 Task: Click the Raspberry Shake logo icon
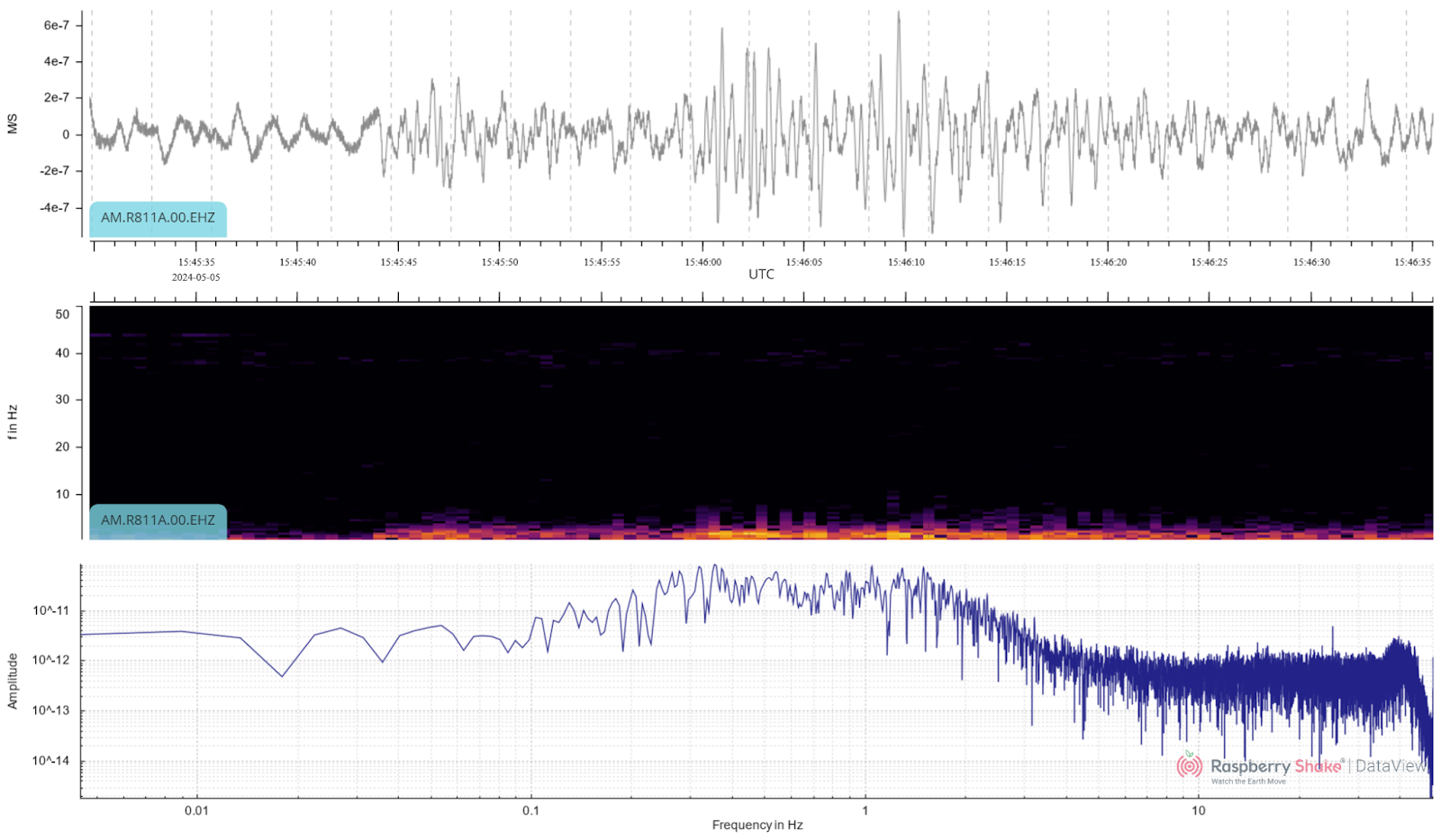click(x=1189, y=766)
